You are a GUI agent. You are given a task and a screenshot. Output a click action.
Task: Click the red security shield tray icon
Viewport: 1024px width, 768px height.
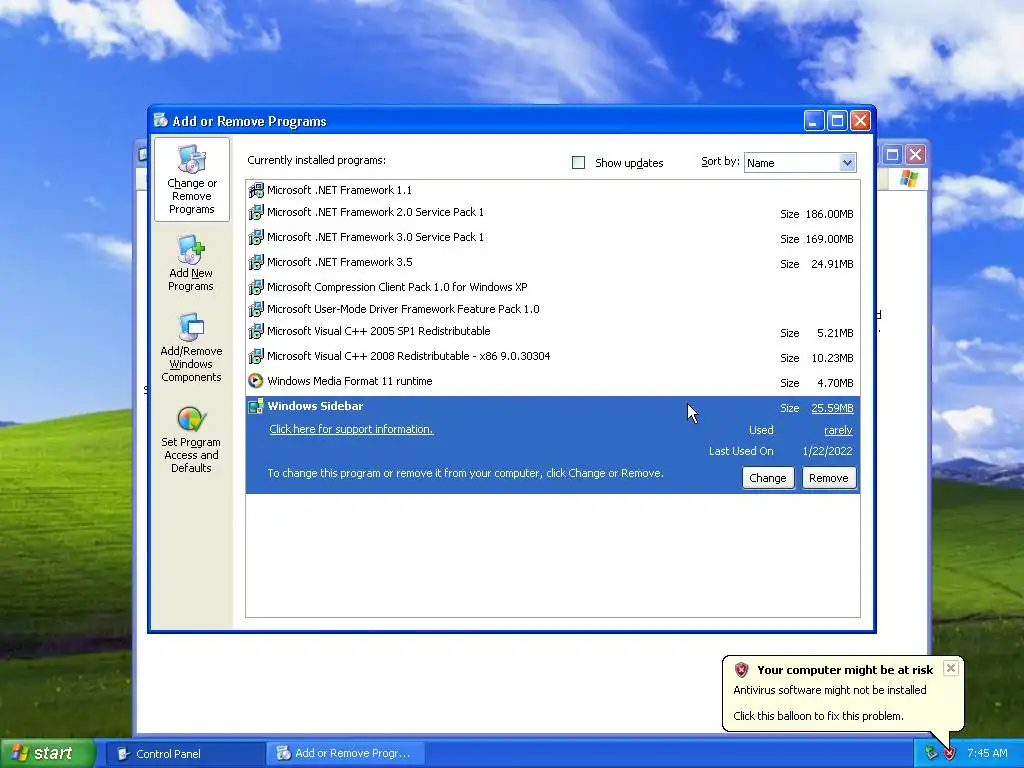949,753
